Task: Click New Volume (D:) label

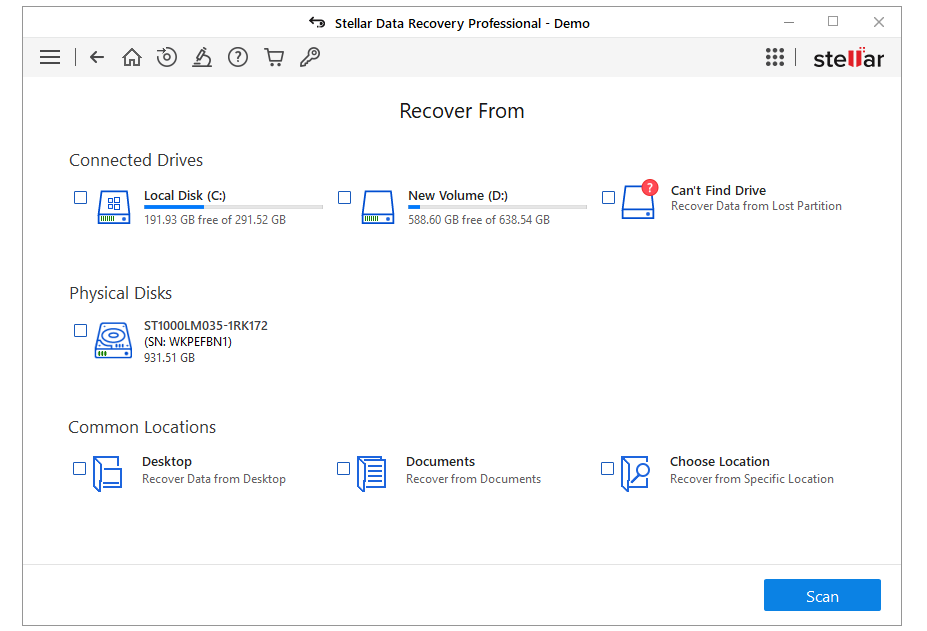Action: (458, 196)
